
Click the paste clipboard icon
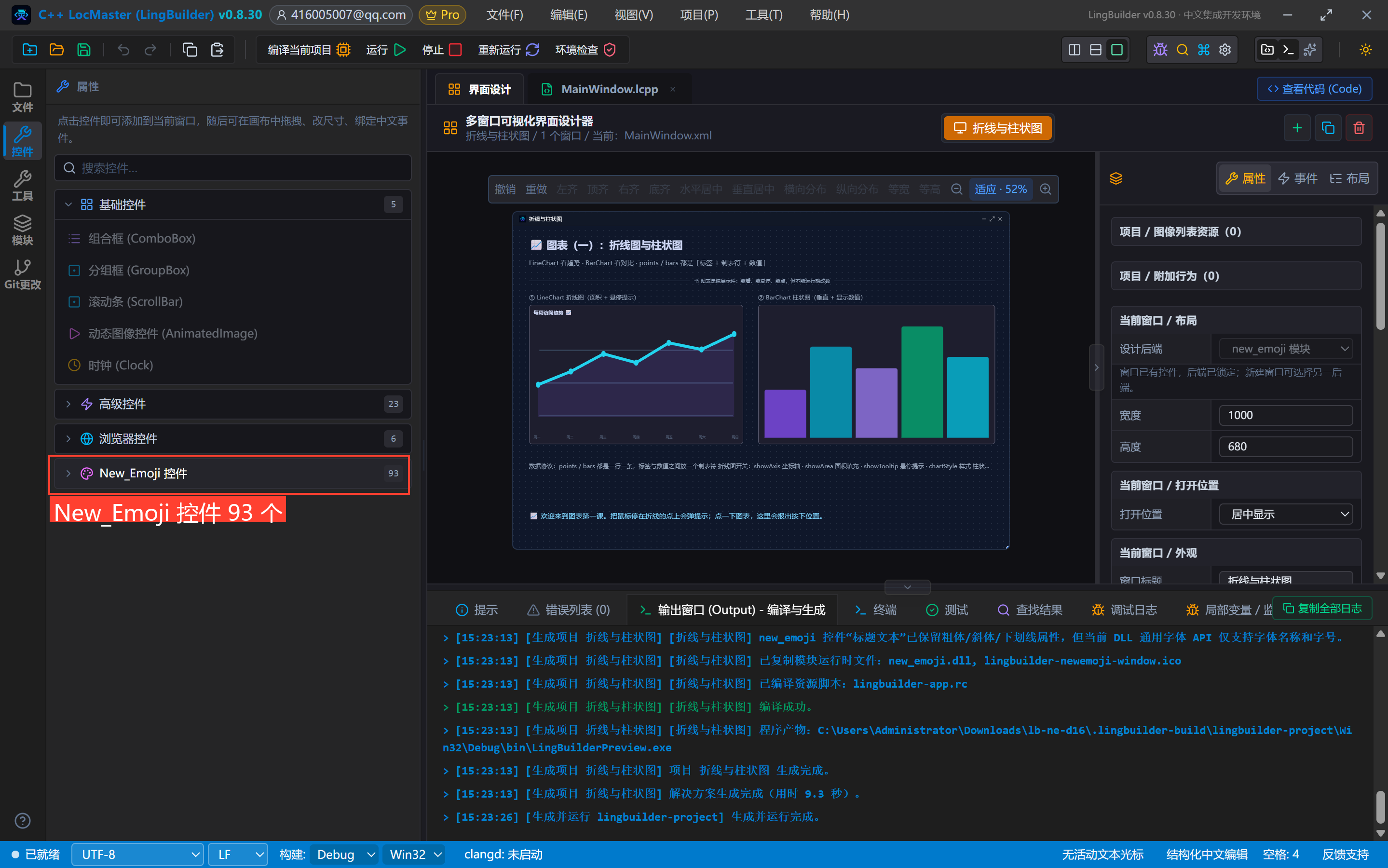tap(217, 50)
